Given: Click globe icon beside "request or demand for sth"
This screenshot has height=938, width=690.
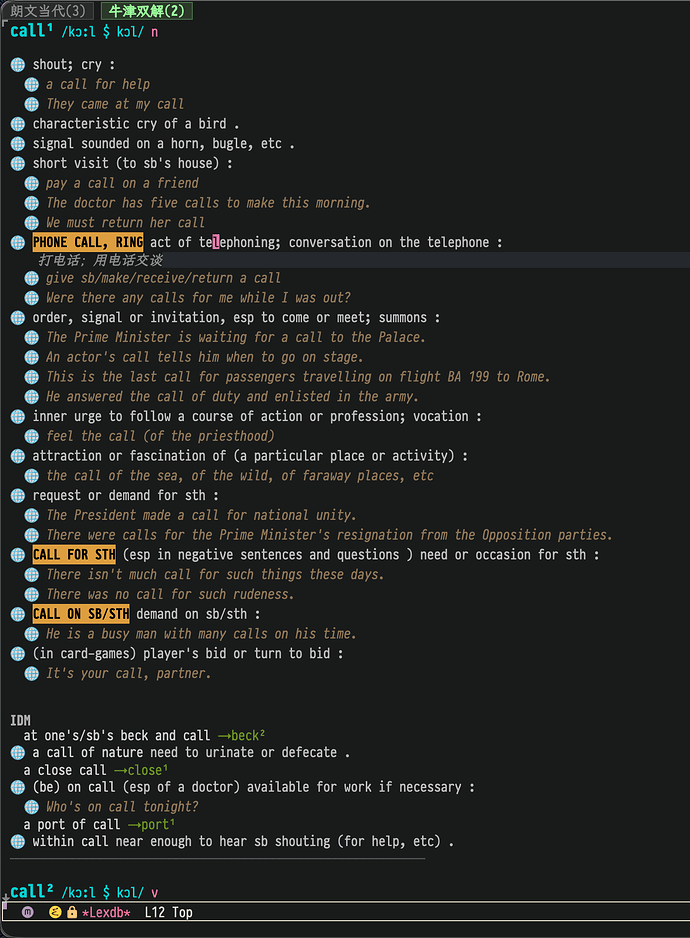Looking at the screenshot, I should click(x=17, y=496).
